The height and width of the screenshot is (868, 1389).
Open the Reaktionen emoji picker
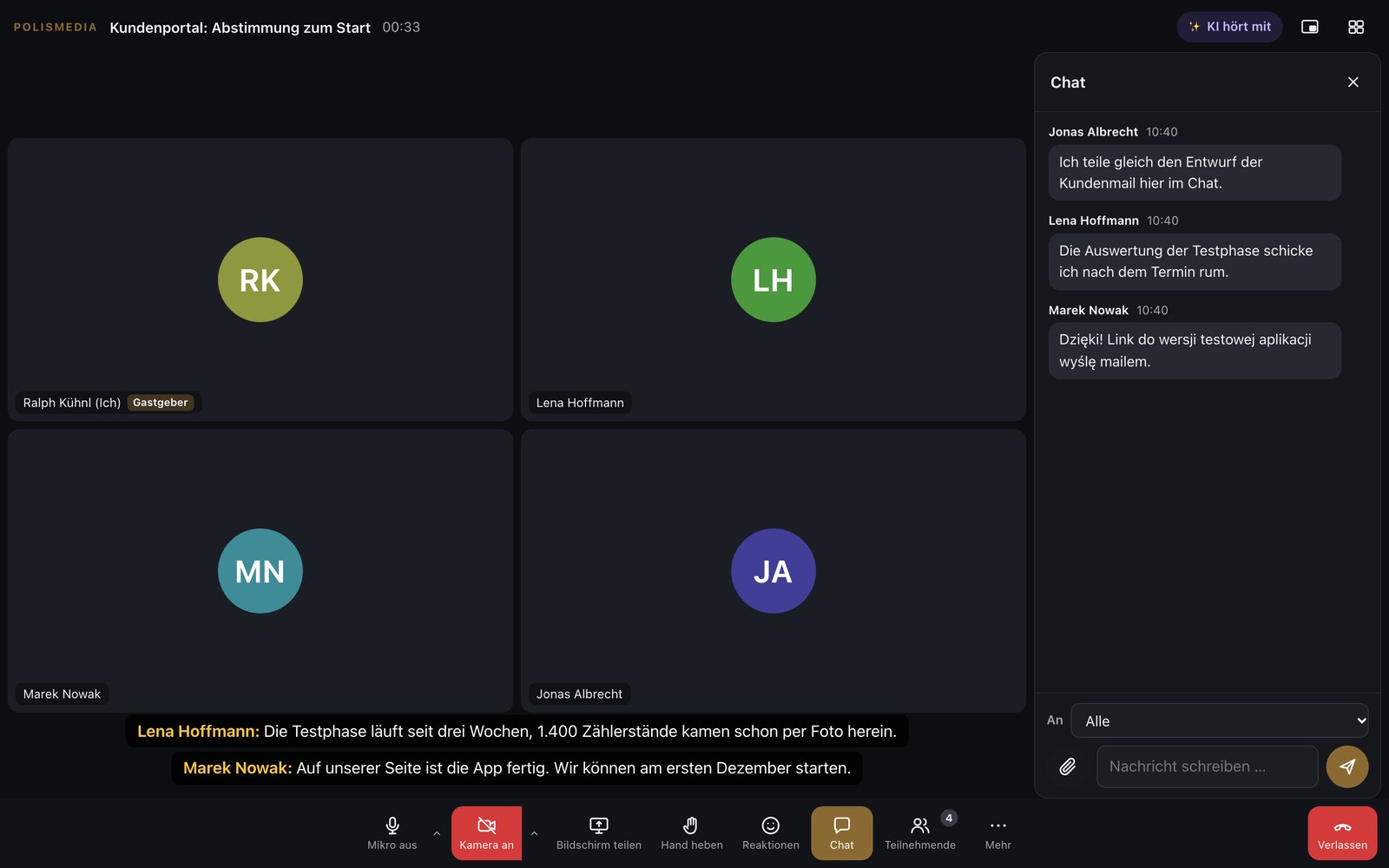pyautogui.click(x=771, y=833)
